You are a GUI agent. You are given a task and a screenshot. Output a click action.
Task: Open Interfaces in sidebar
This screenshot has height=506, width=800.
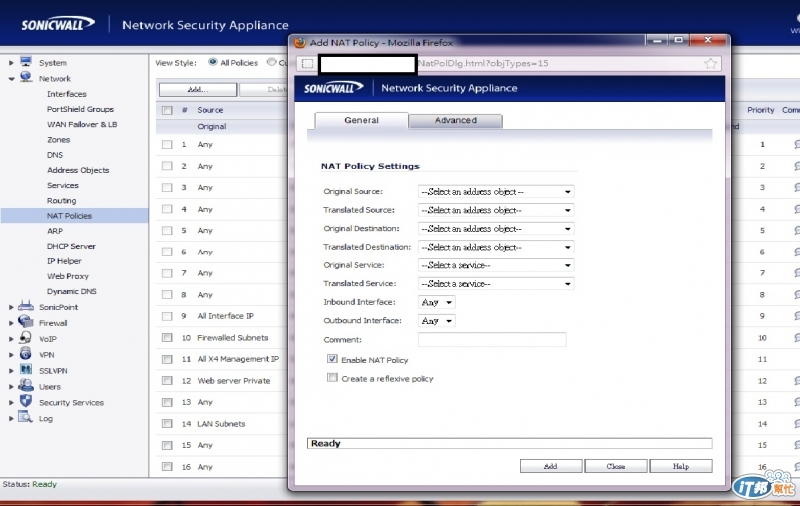click(x=67, y=94)
